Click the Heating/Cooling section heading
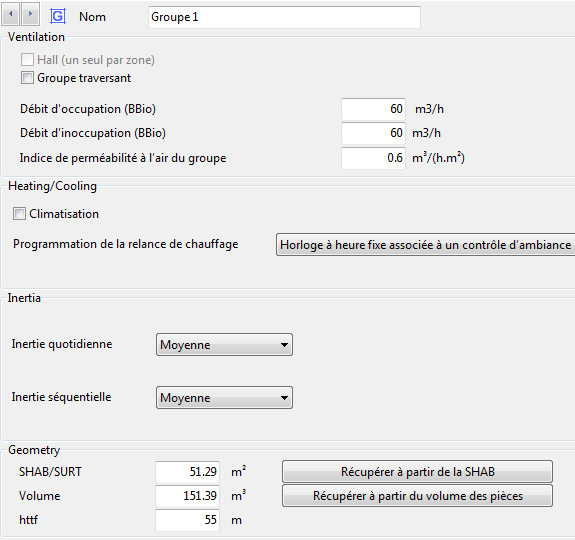This screenshot has width=575, height=540. [52, 186]
